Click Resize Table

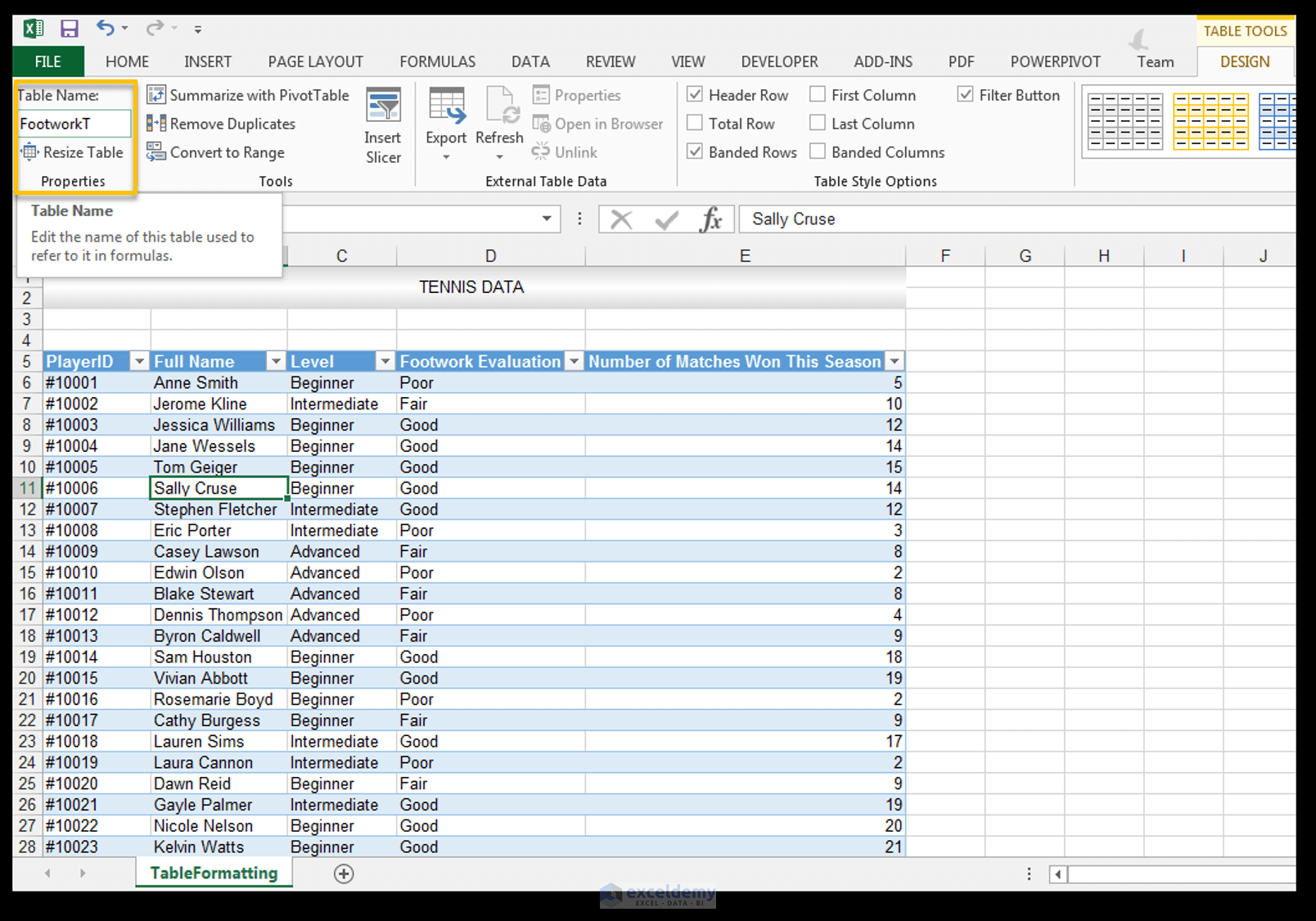(74, 152)
